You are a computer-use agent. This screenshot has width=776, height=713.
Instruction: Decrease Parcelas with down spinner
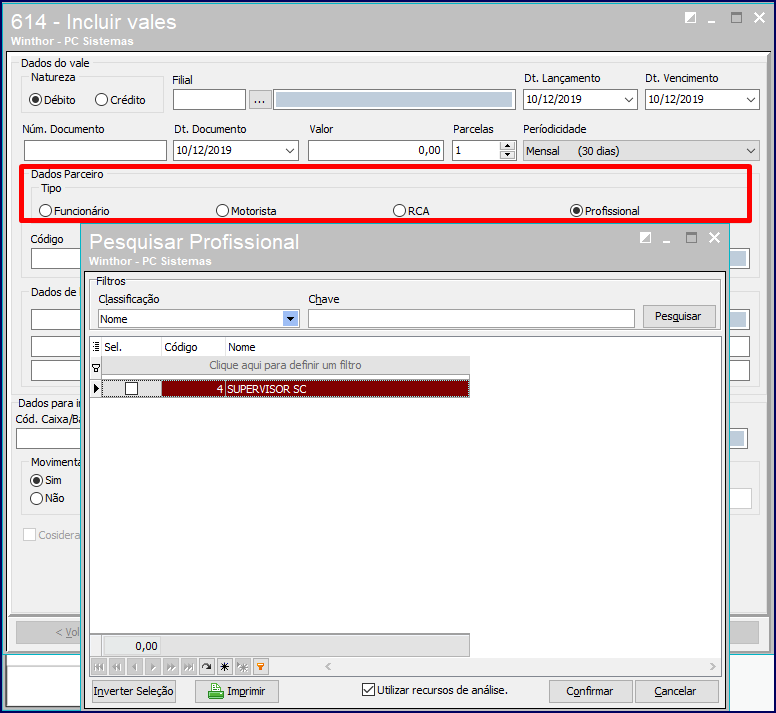pyautogui.click(x=507, y=155)
